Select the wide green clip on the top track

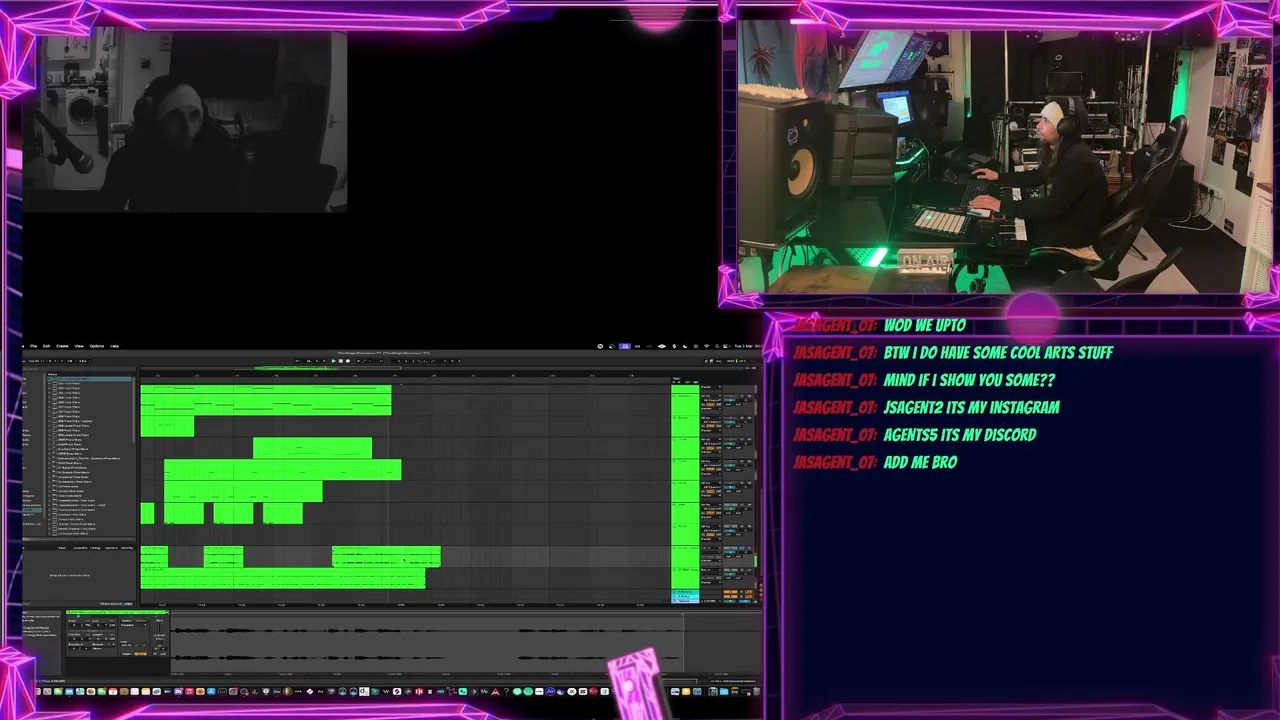[x=266, y=389]
